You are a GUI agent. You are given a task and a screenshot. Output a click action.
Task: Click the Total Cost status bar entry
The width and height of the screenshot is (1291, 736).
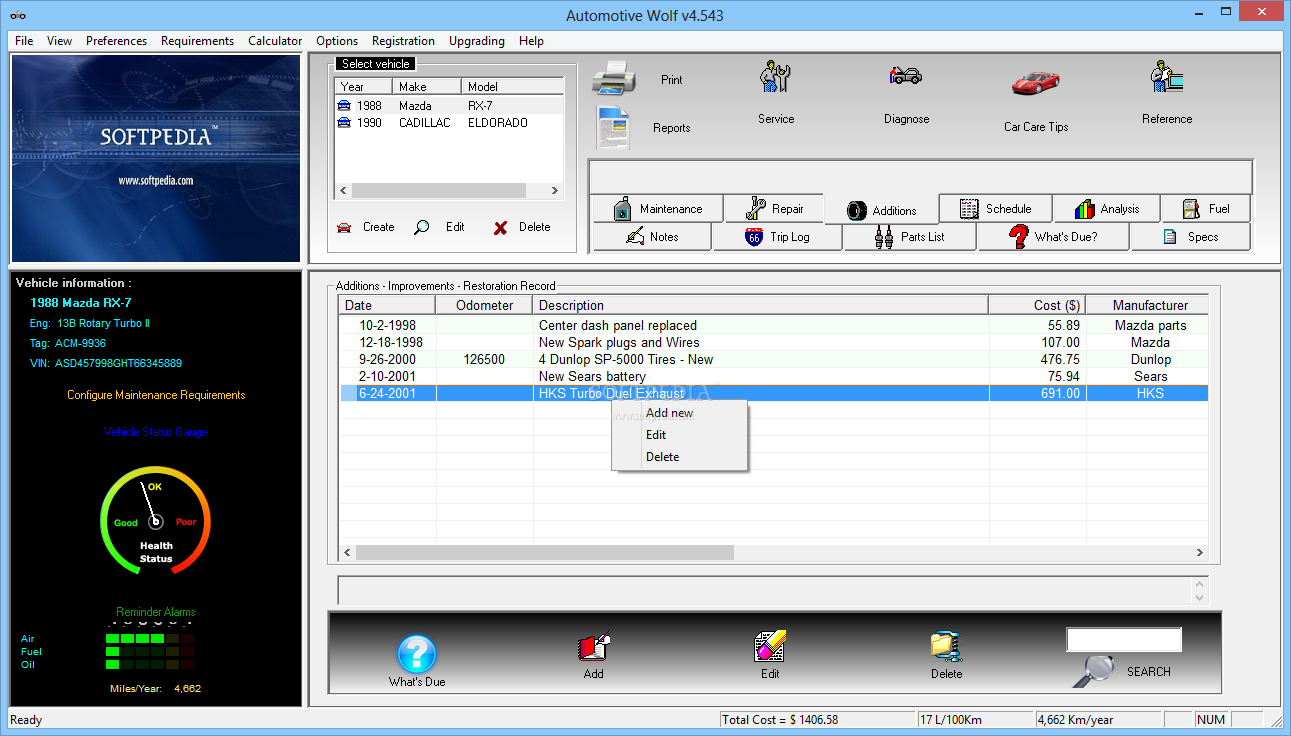click(x=817, y=720)
